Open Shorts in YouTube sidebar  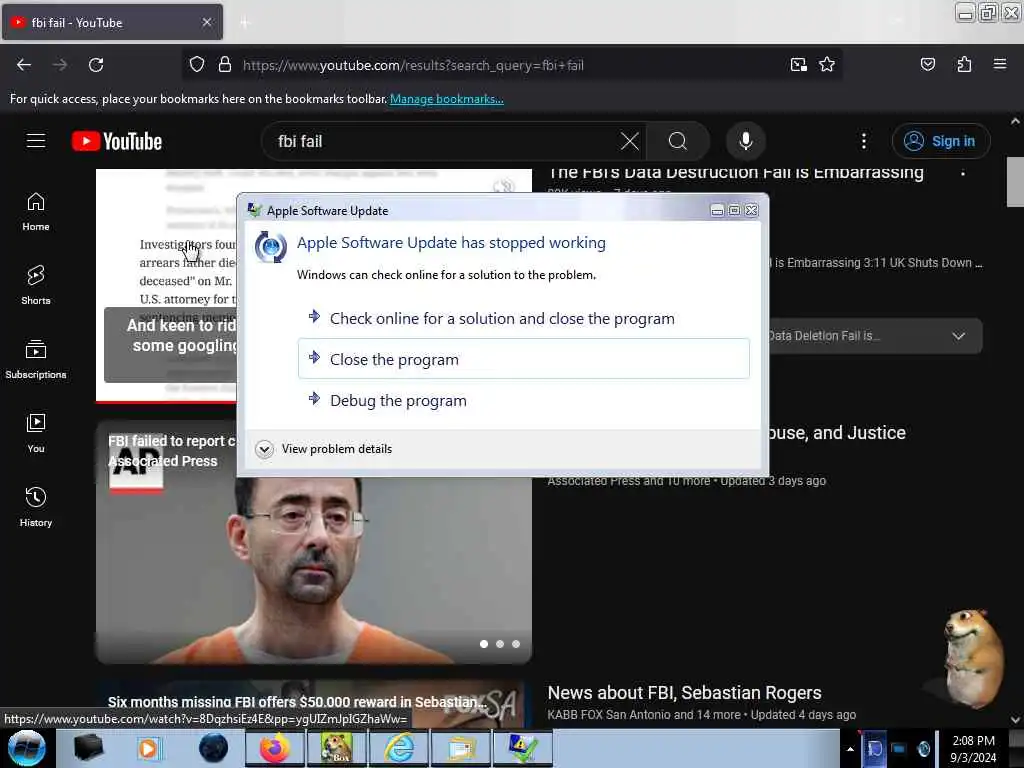36,285
